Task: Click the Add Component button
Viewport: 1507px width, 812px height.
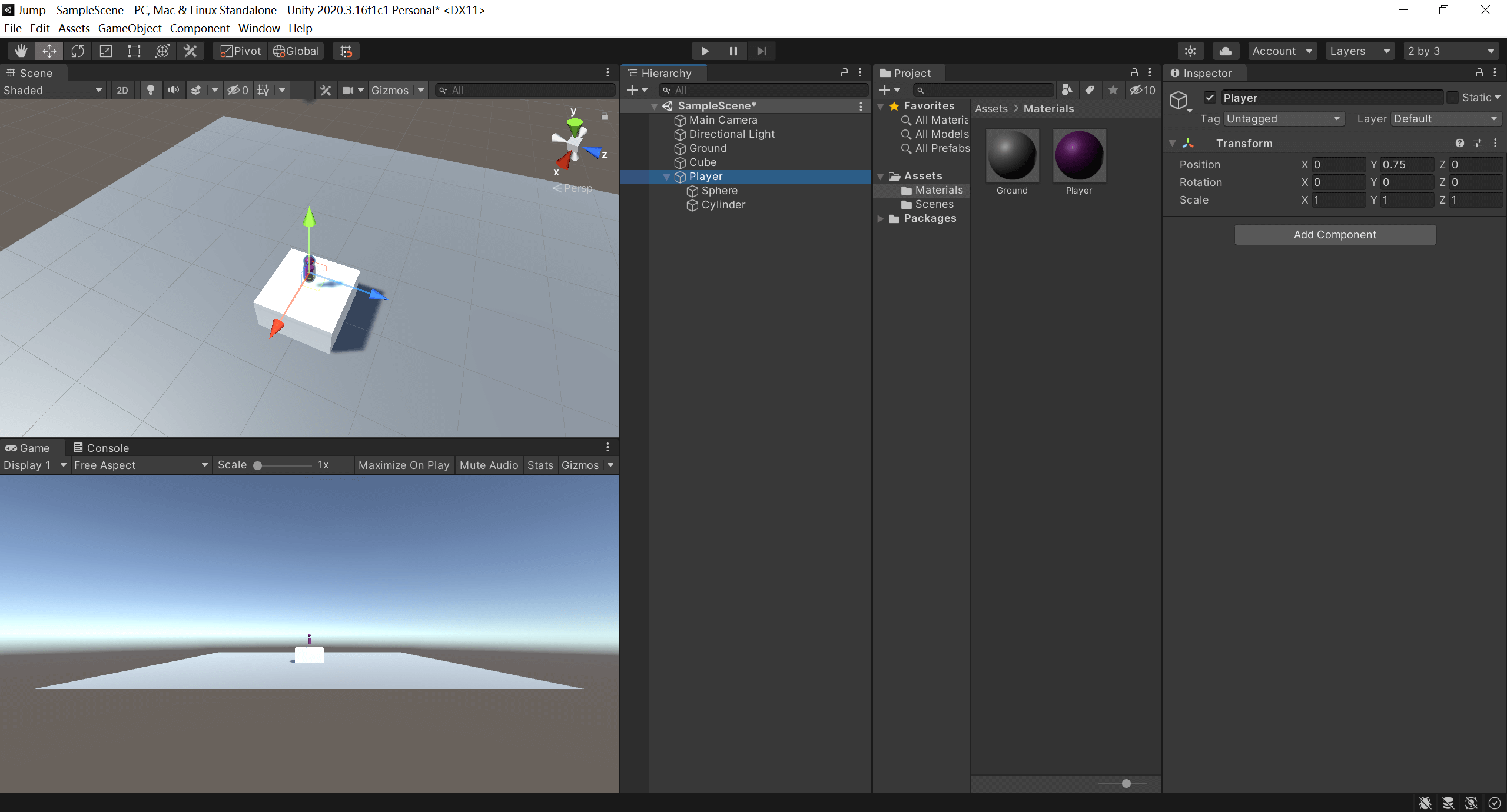Action: point(1335,235)
